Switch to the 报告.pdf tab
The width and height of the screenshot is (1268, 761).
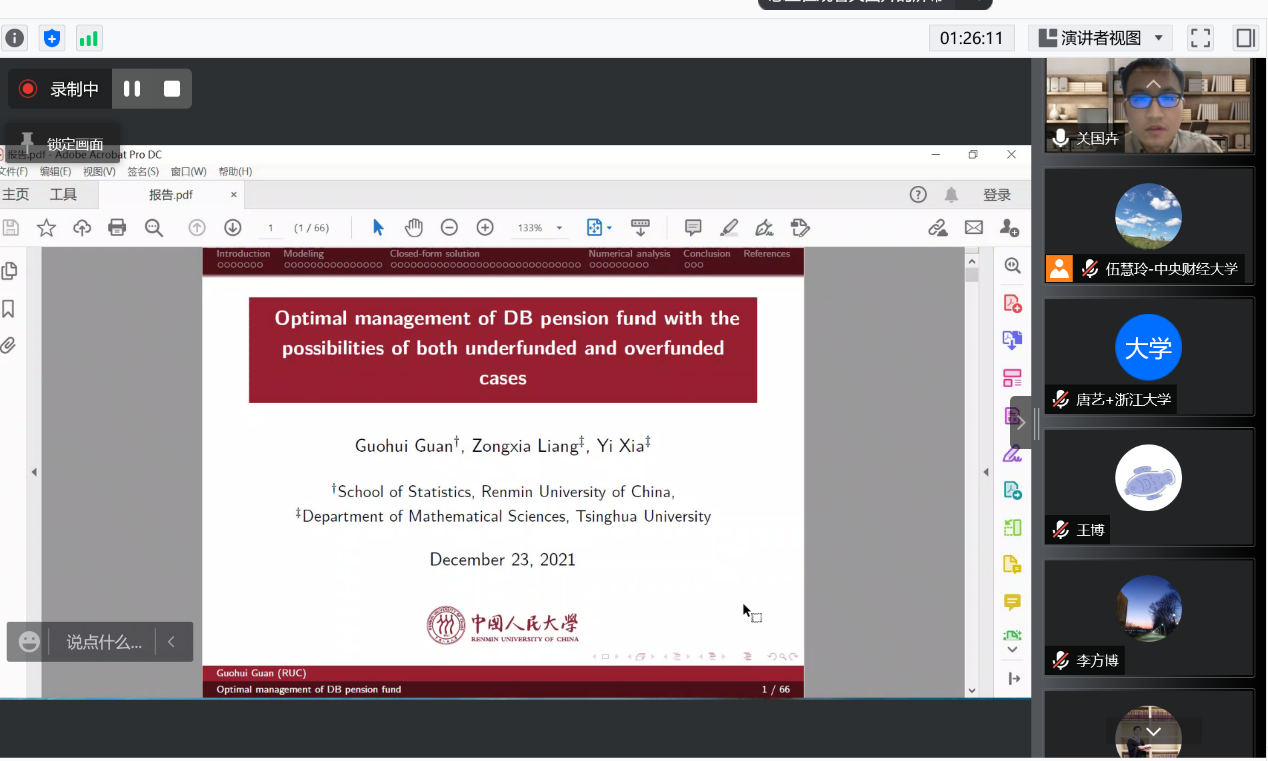click(x=171, y=195)
